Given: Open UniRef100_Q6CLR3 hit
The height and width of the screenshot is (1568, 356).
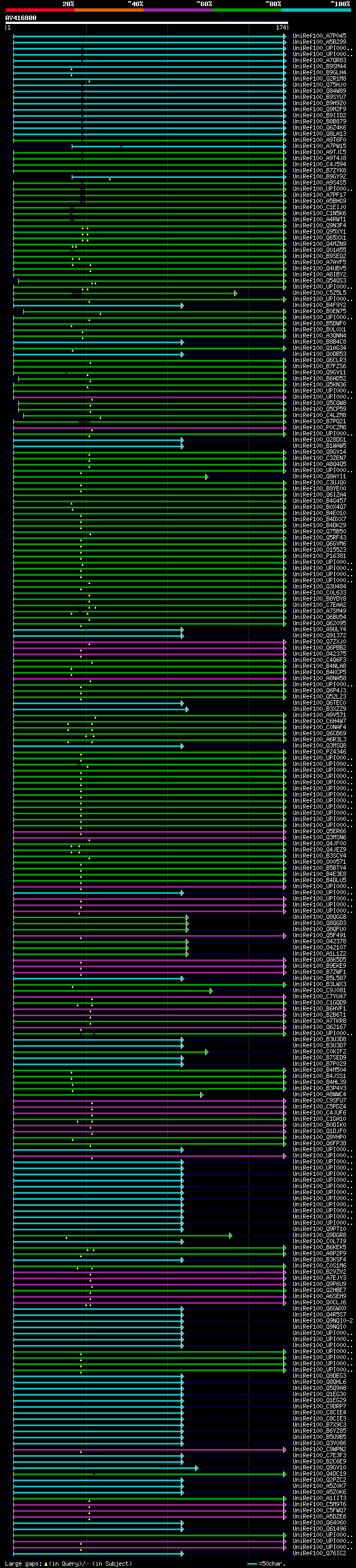Looking at the screenshot, I should [x=319, y=360].
